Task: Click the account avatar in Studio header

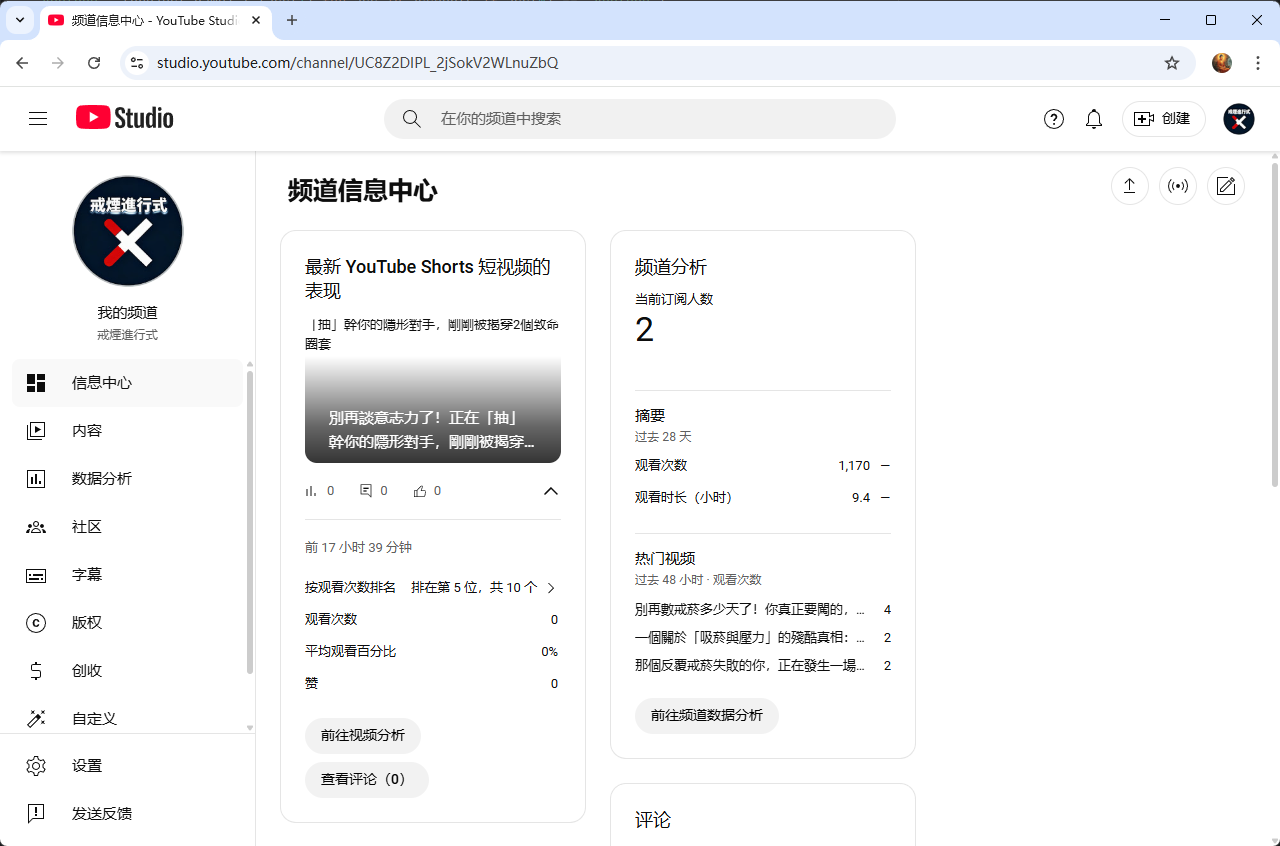Action: click(x=1239, y=119)
